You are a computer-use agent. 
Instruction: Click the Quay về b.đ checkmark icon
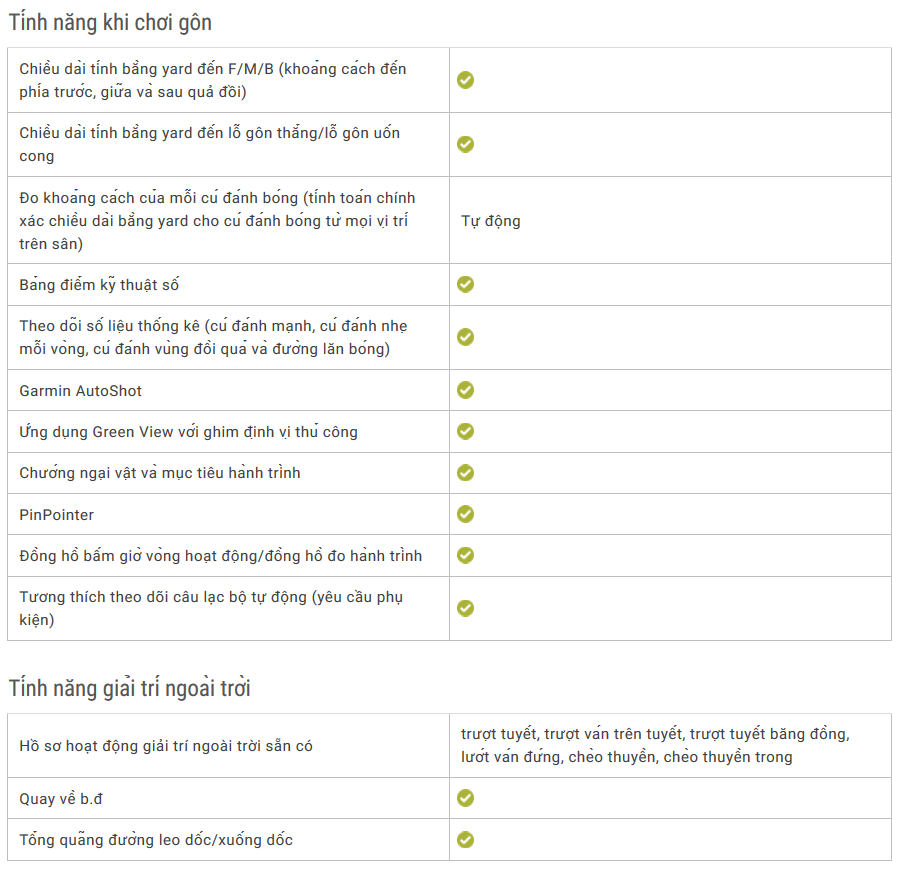tap(465, 798)
